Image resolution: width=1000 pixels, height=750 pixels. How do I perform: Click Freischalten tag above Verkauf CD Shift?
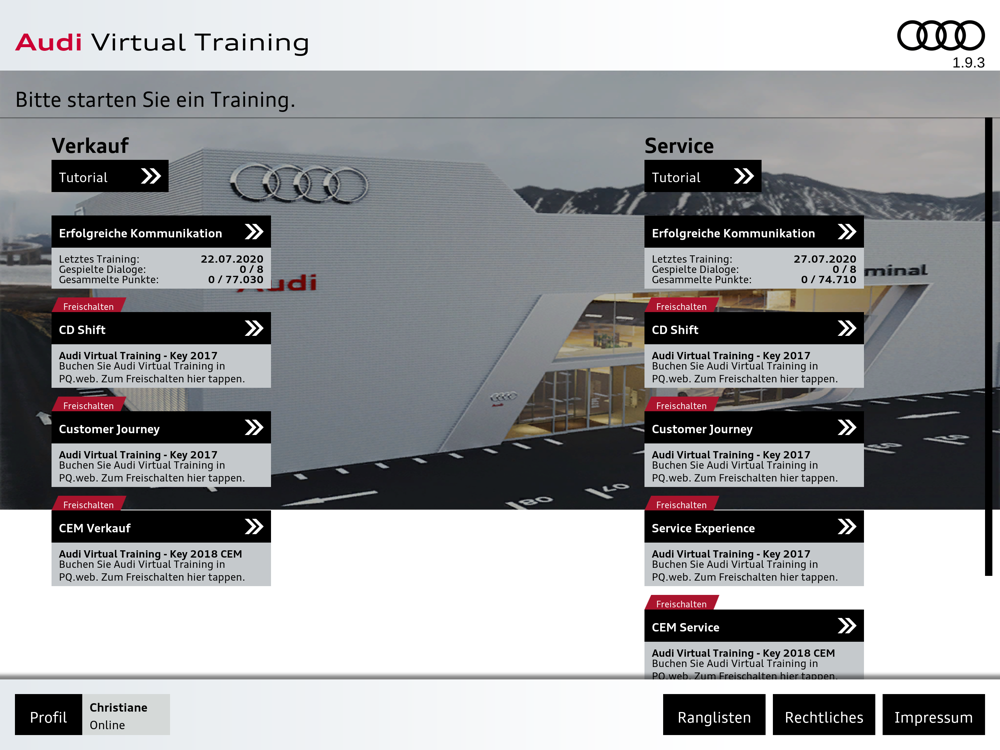[89, 305]
